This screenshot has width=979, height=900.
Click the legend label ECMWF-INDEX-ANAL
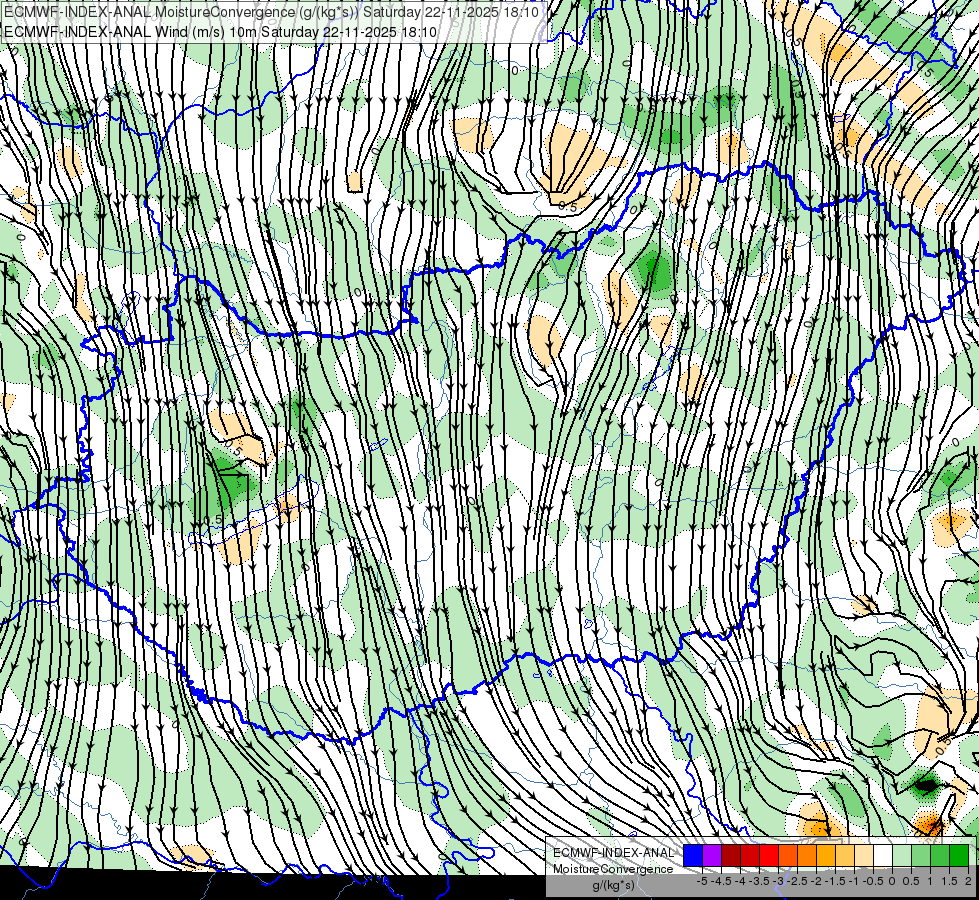614,853
